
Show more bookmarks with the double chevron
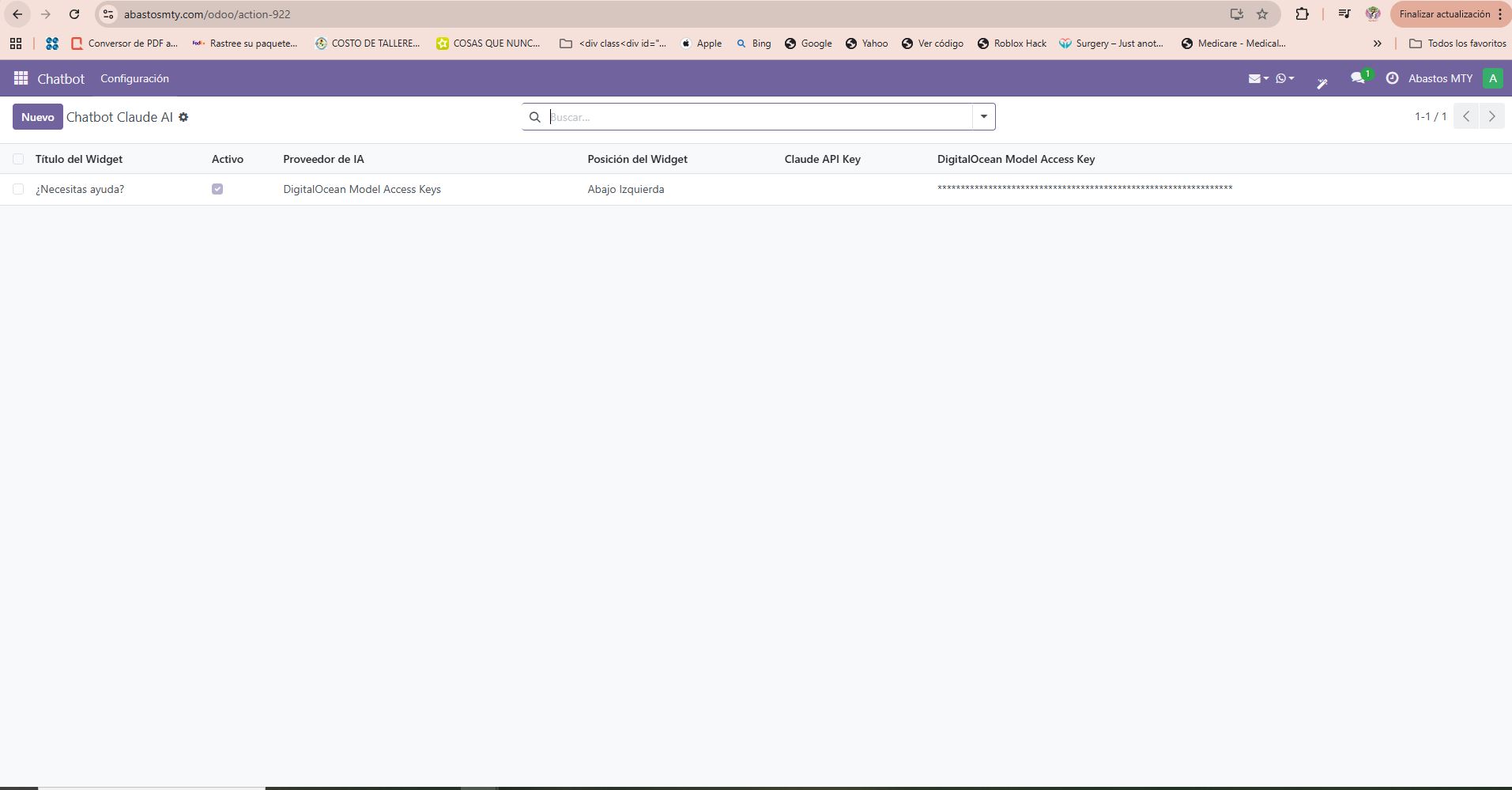[x=1377, y=43]
